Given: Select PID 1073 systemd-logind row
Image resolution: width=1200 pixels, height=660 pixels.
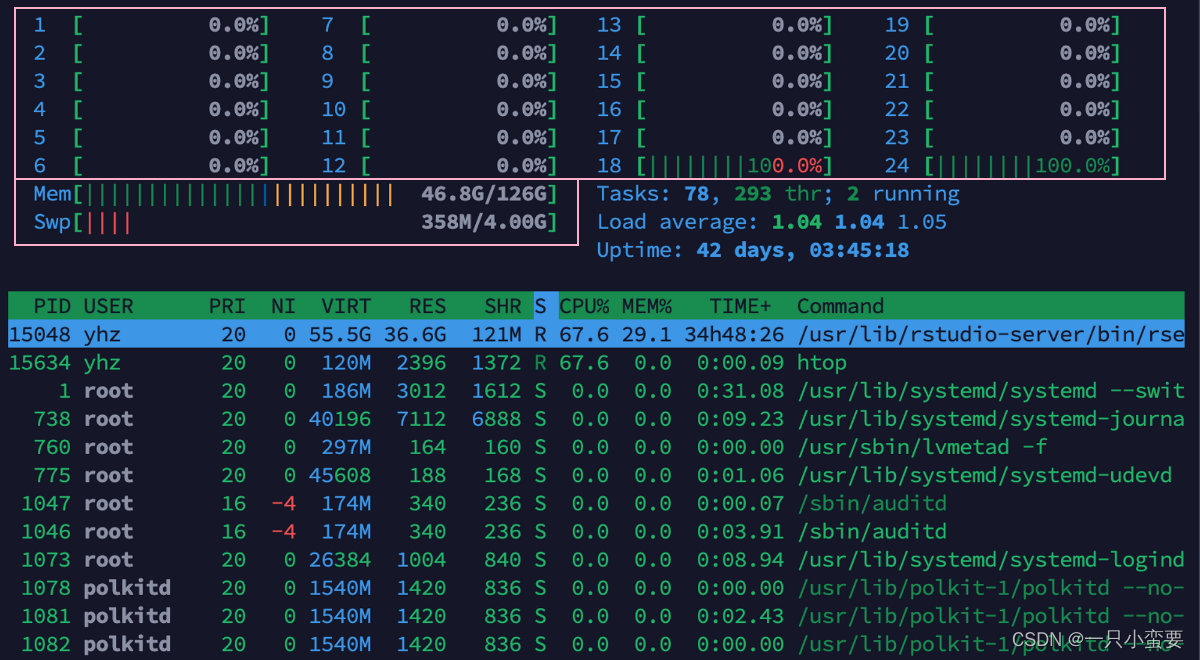Looking at the screenshot, I should pyautogui.click(x=596, y=559).
